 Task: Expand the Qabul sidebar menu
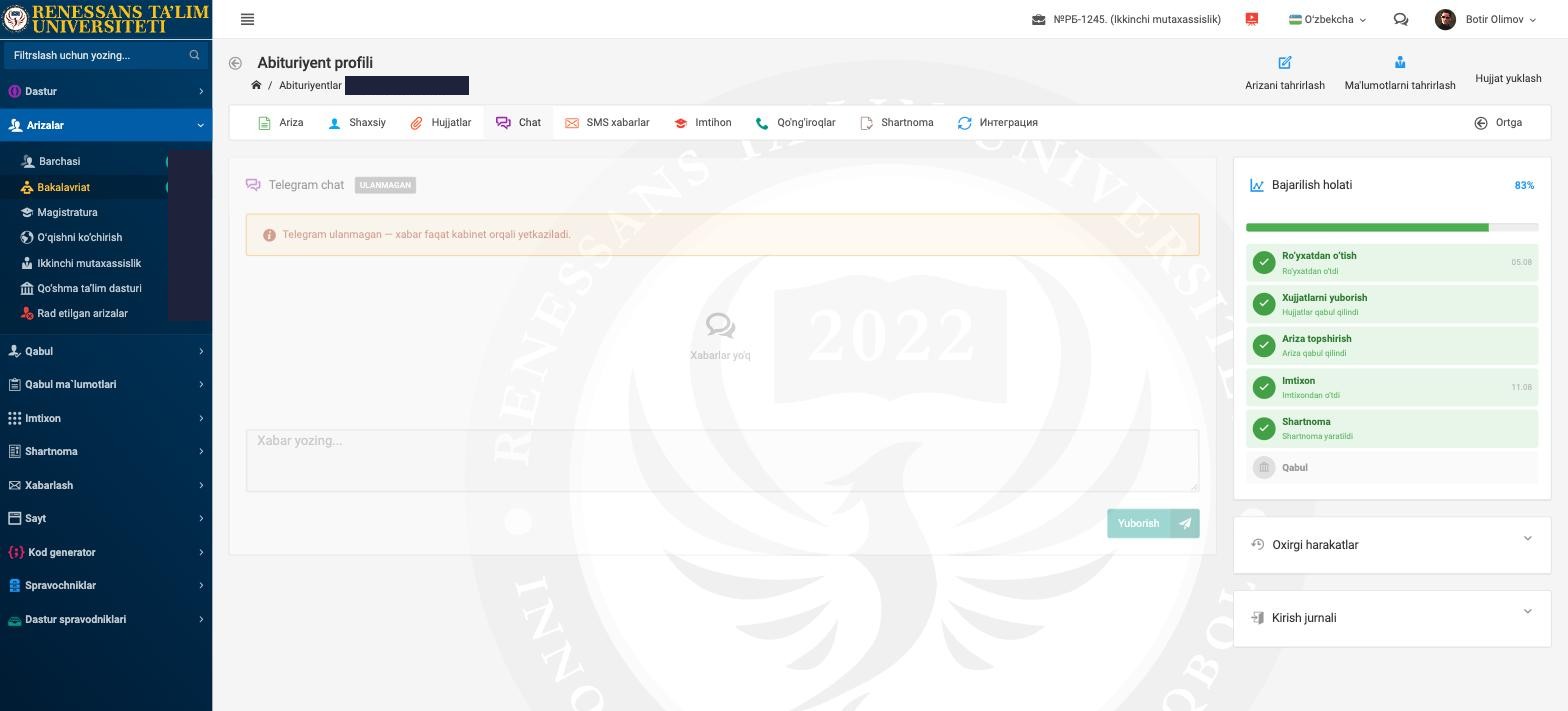[x=106, y=351]
